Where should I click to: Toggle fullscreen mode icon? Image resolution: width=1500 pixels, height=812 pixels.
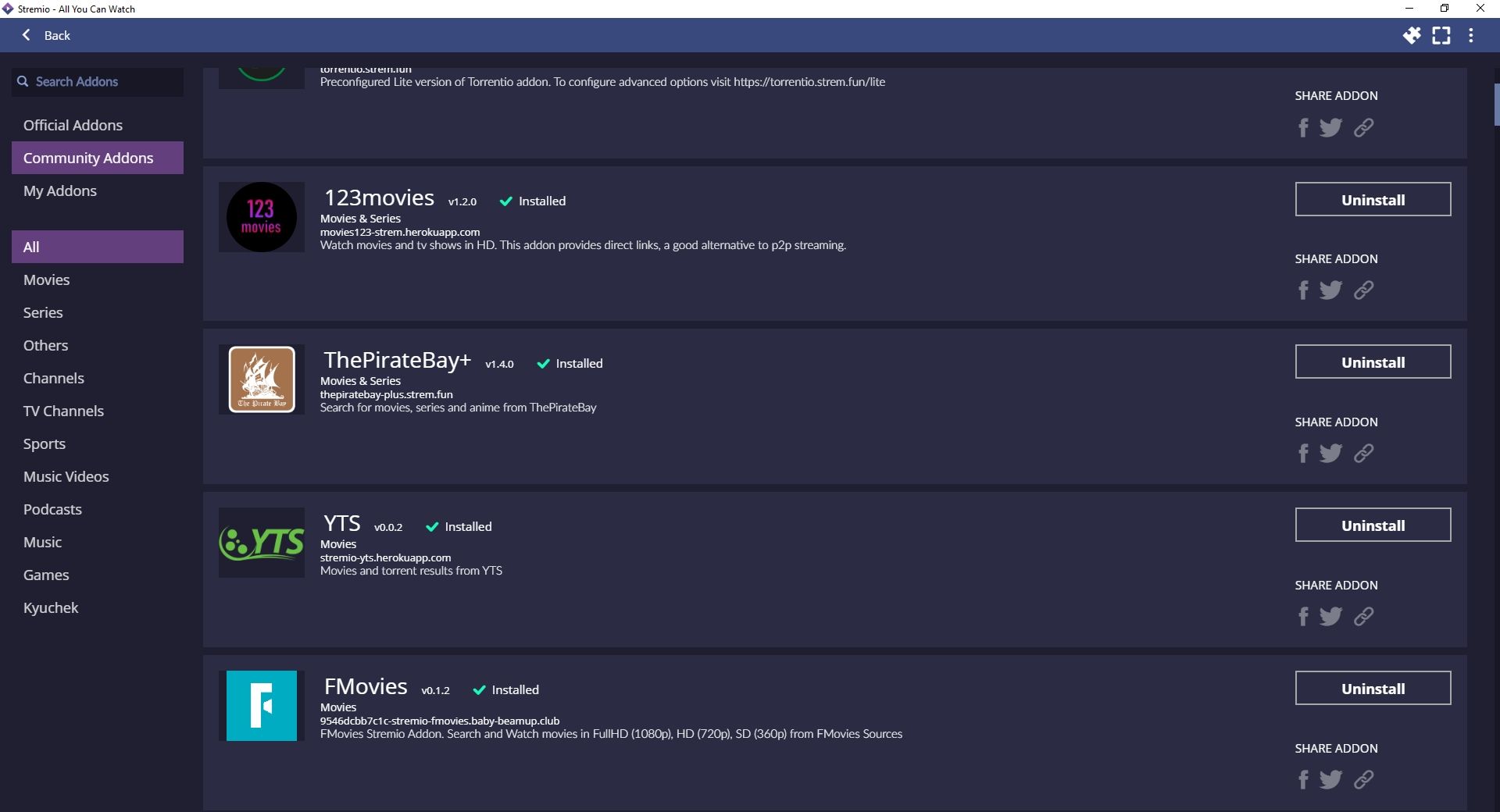(x=1441, y=36)
